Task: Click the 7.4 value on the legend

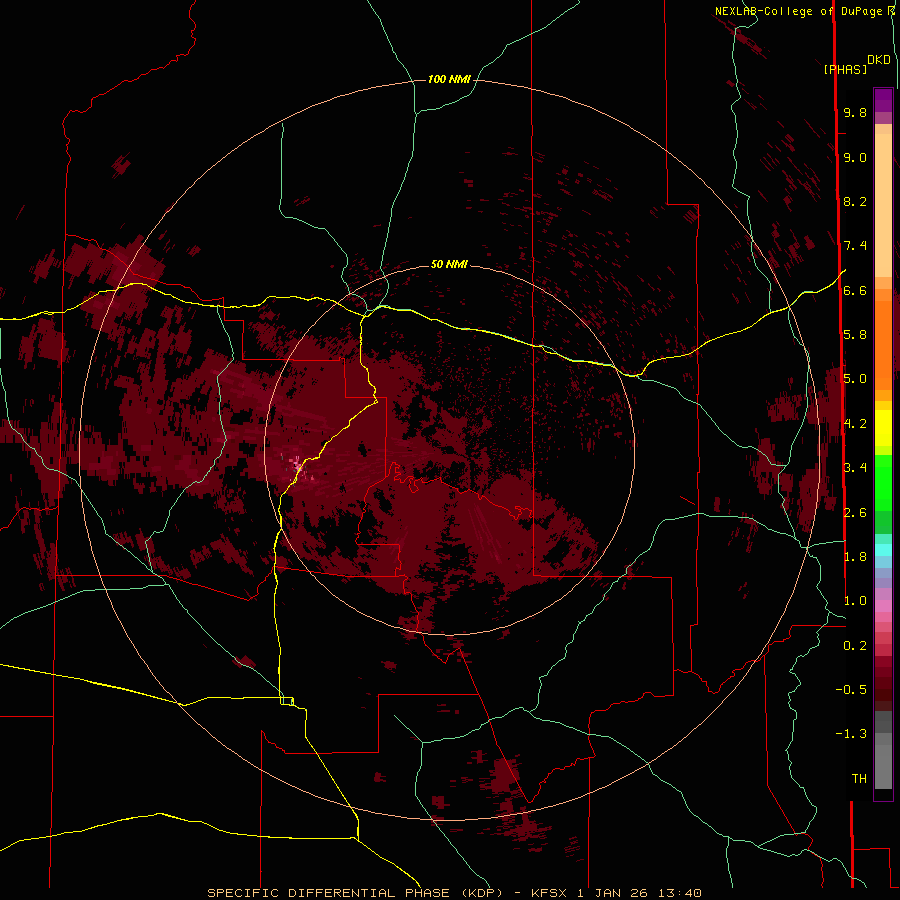Action: 855,246
